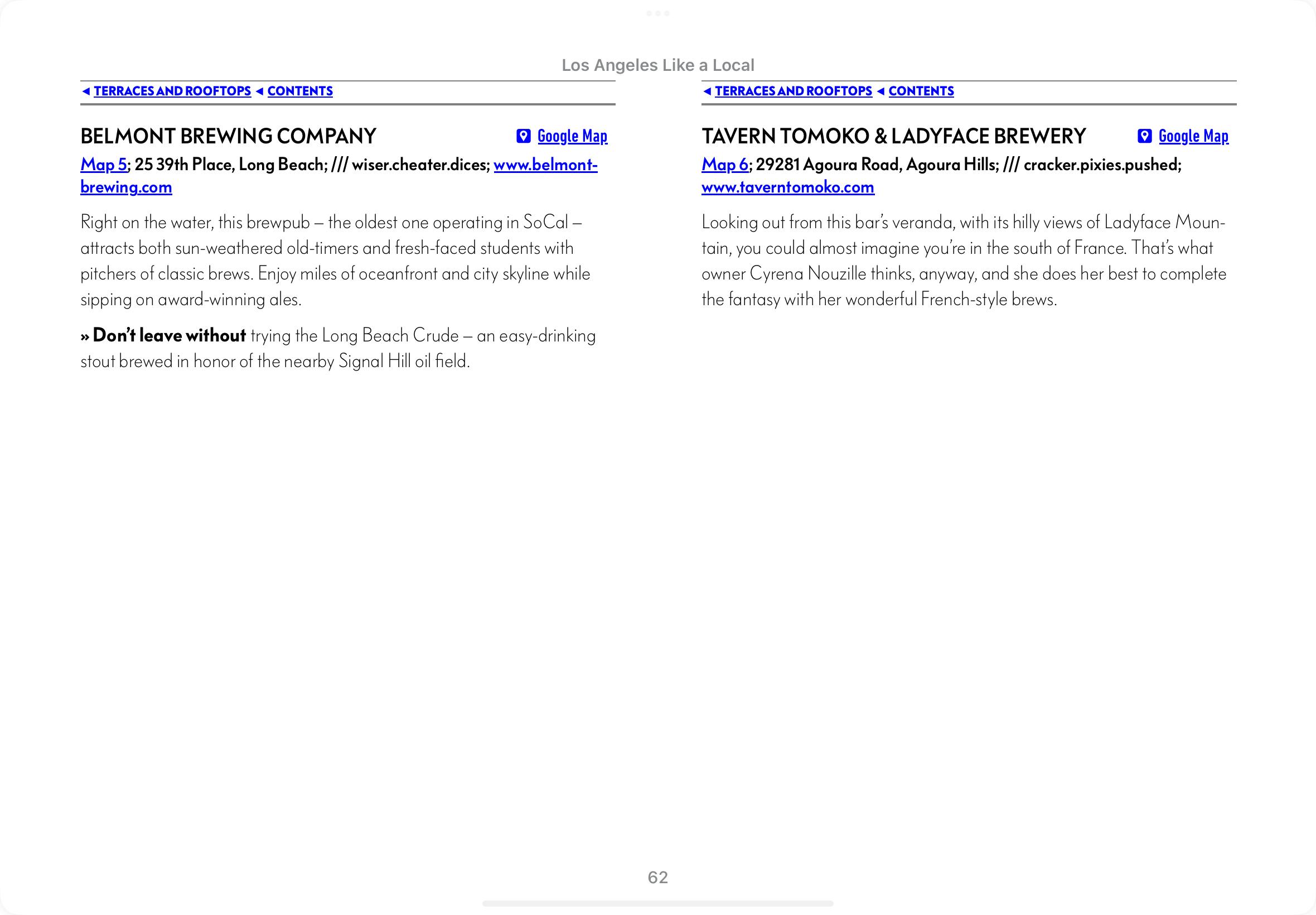Click back arrow before right Terraces and Rooftops
Viewport: 1316px width, 915px height.
tap(707, 91)
